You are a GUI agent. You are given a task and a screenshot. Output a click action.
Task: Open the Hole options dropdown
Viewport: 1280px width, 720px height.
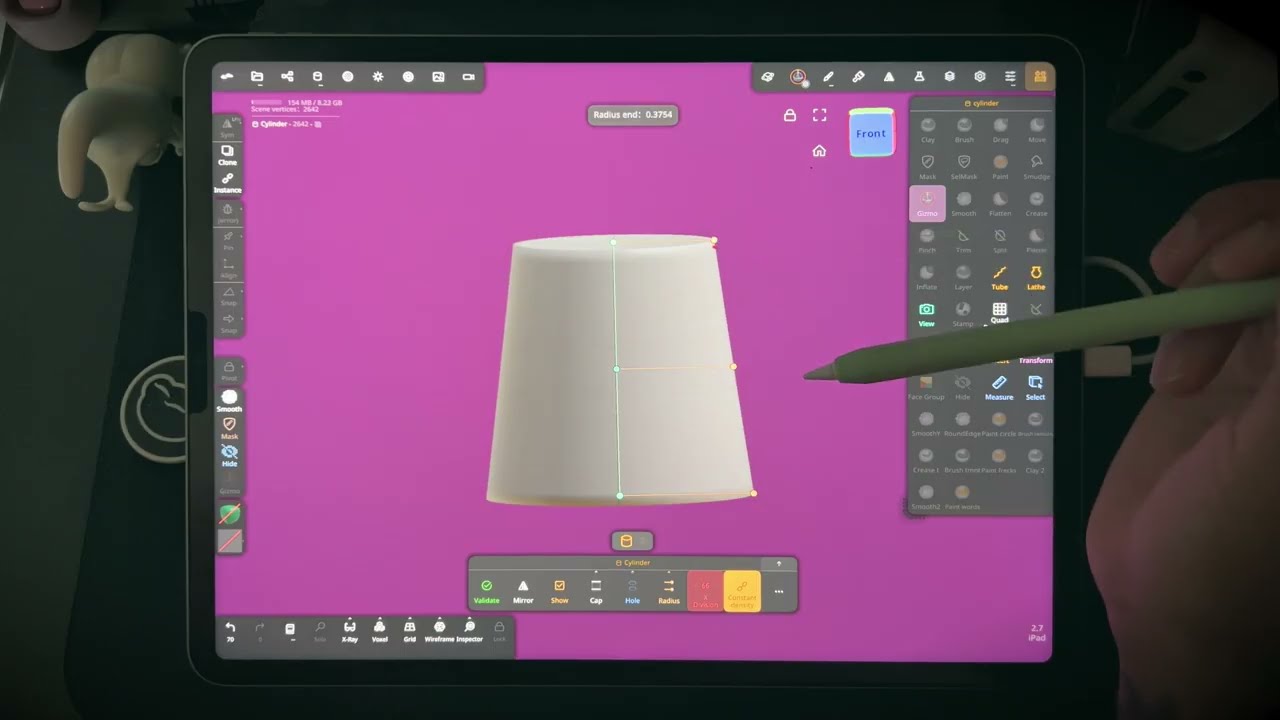click(632, 592)
